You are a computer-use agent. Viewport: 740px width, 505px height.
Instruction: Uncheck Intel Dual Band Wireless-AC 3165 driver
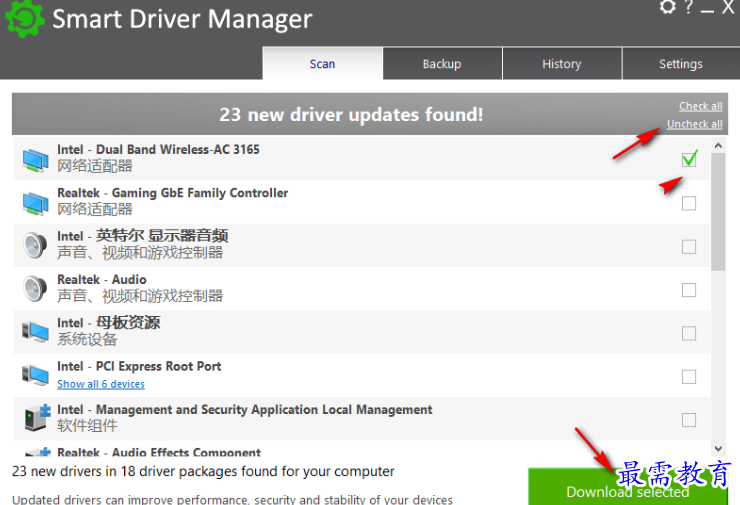[689, 160]
